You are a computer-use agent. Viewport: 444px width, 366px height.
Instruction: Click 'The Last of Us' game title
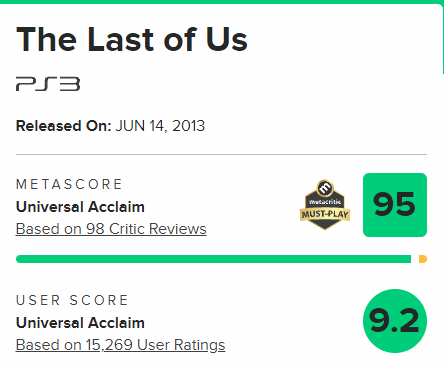click(x=132, y=40)
